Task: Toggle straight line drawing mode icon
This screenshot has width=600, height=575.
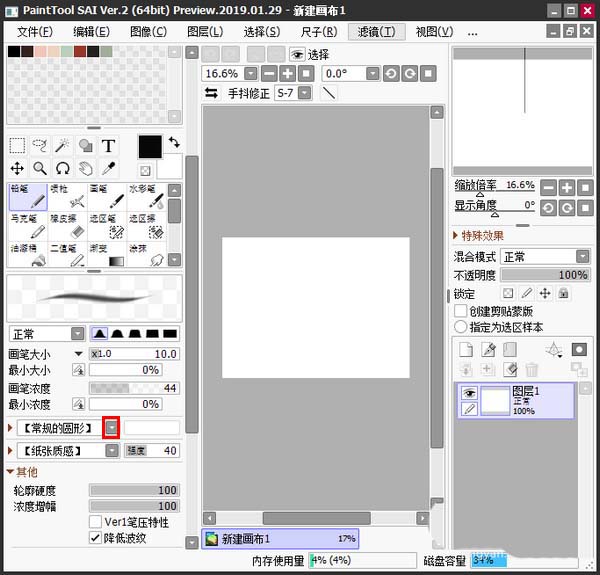Action: pyautogui.click(x=329, y=93)
